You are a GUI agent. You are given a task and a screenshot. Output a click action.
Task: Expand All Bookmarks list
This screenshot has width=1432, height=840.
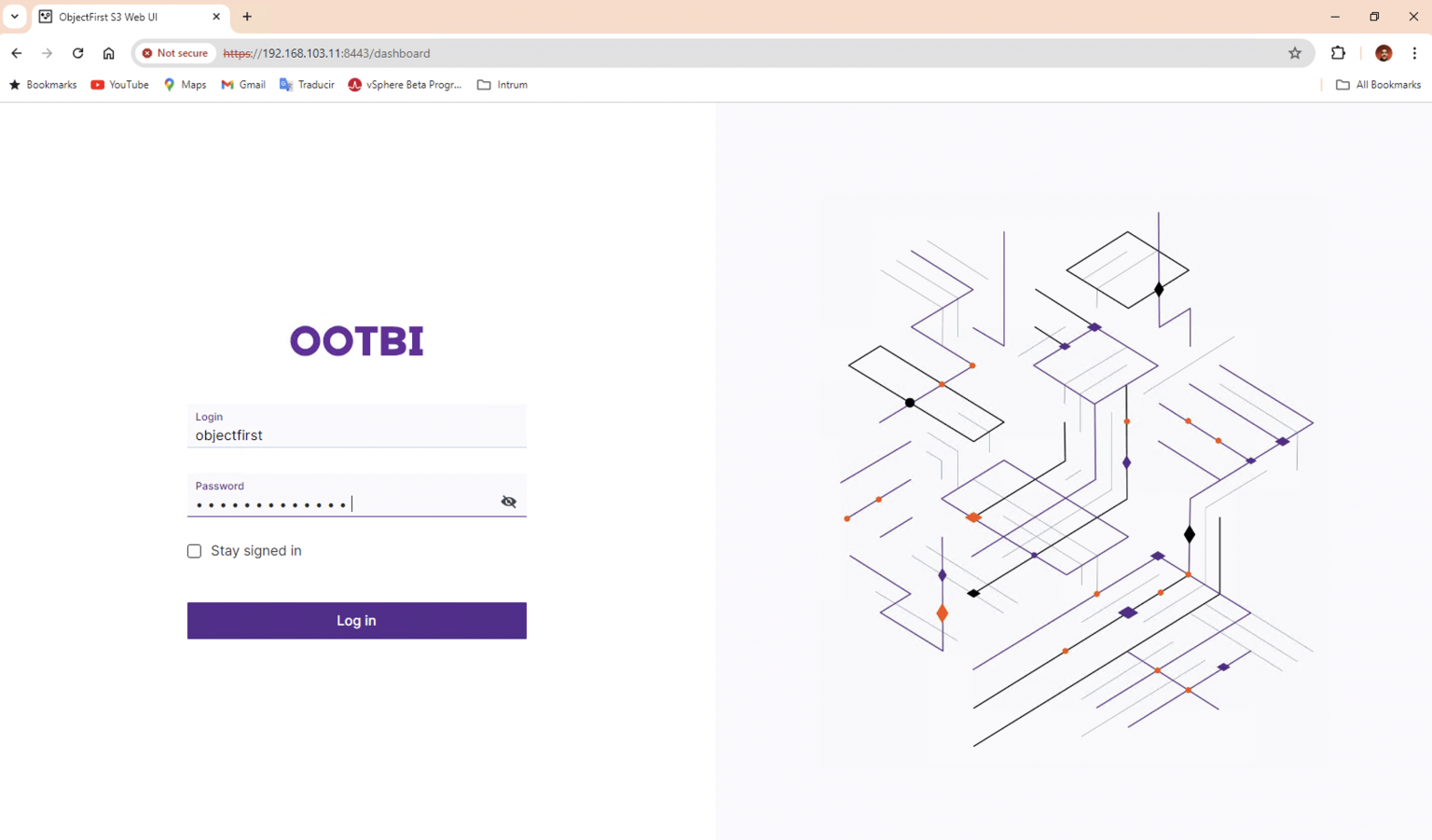pyautogui.click(x=1379, y=85)
